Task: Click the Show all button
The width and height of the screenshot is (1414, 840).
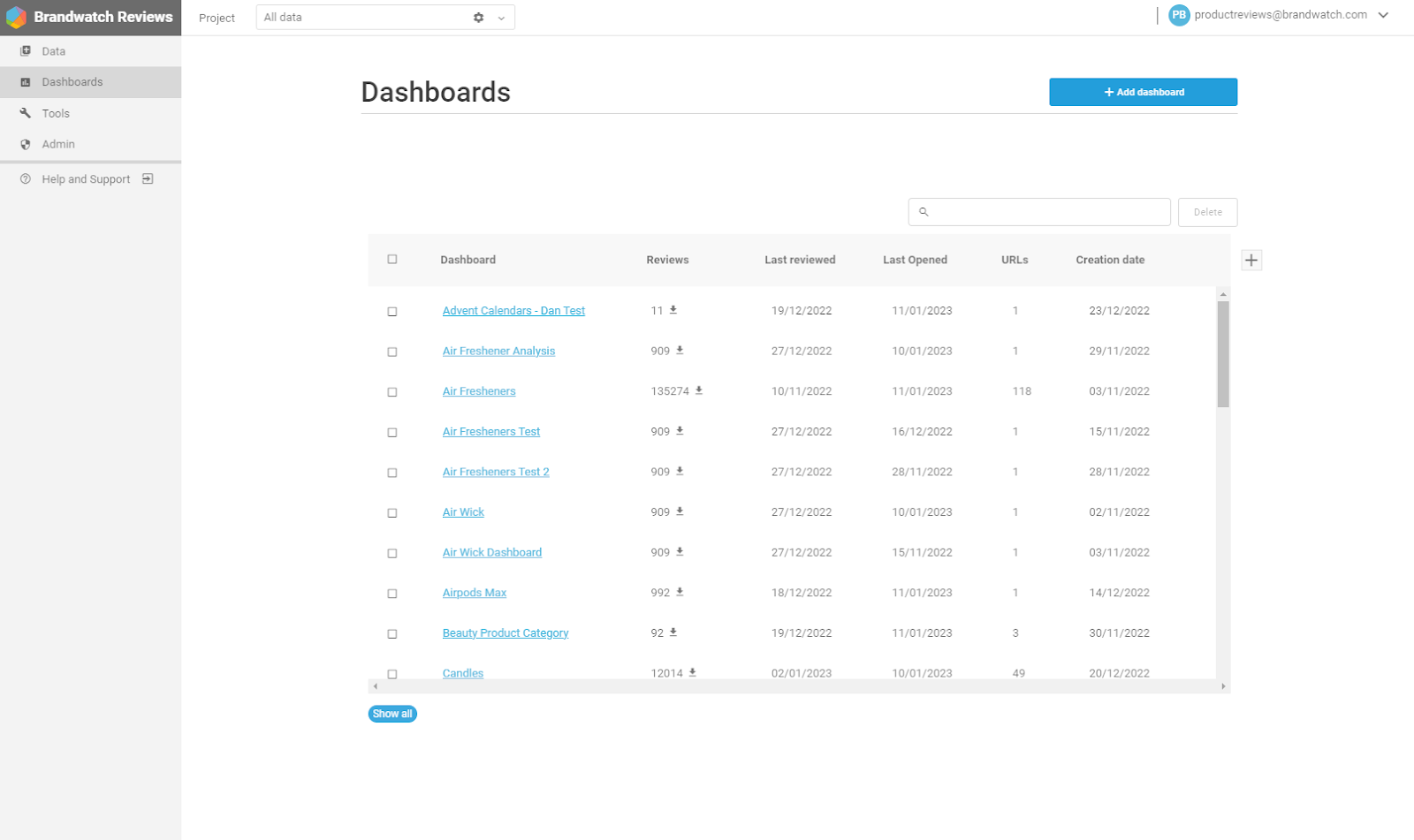Action: point(392,714)
